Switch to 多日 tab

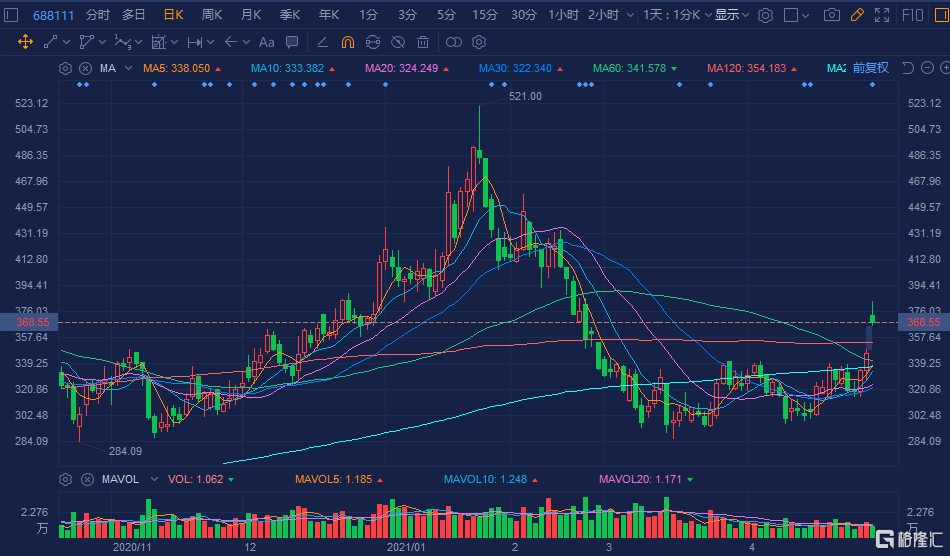[x=133, y=15]
